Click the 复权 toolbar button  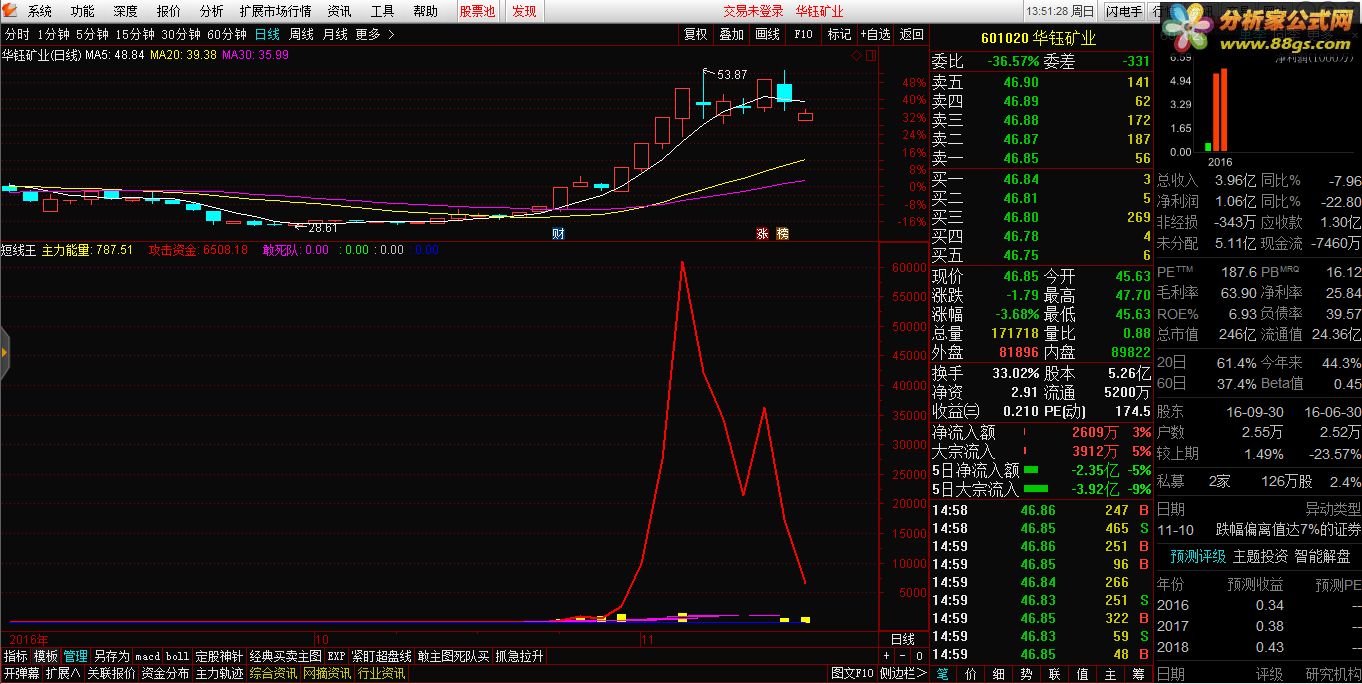pos(695,34)
